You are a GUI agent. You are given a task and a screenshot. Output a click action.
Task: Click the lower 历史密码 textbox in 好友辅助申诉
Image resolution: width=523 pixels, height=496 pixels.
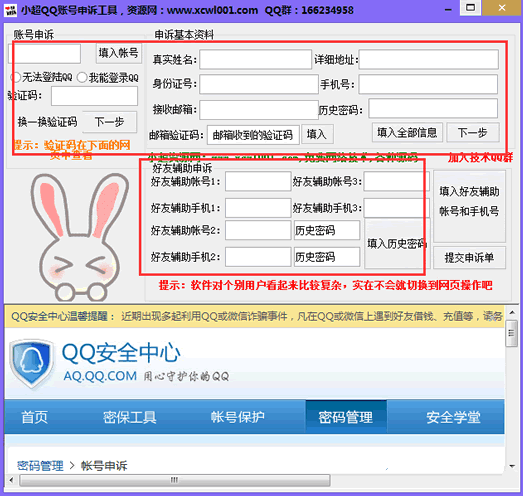pos(327,257)
